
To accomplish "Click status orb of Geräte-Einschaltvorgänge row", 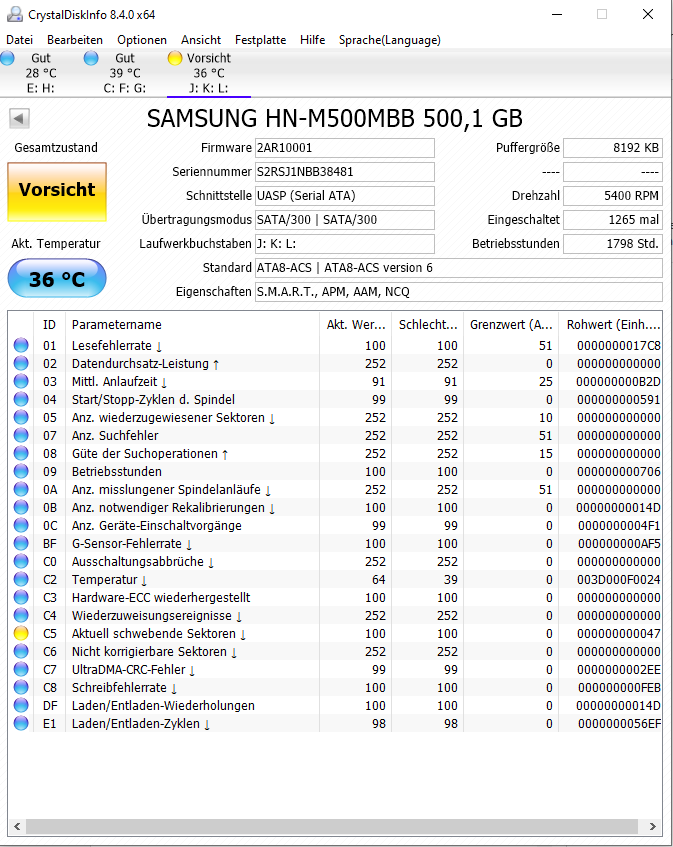I will tap(21, 526).
